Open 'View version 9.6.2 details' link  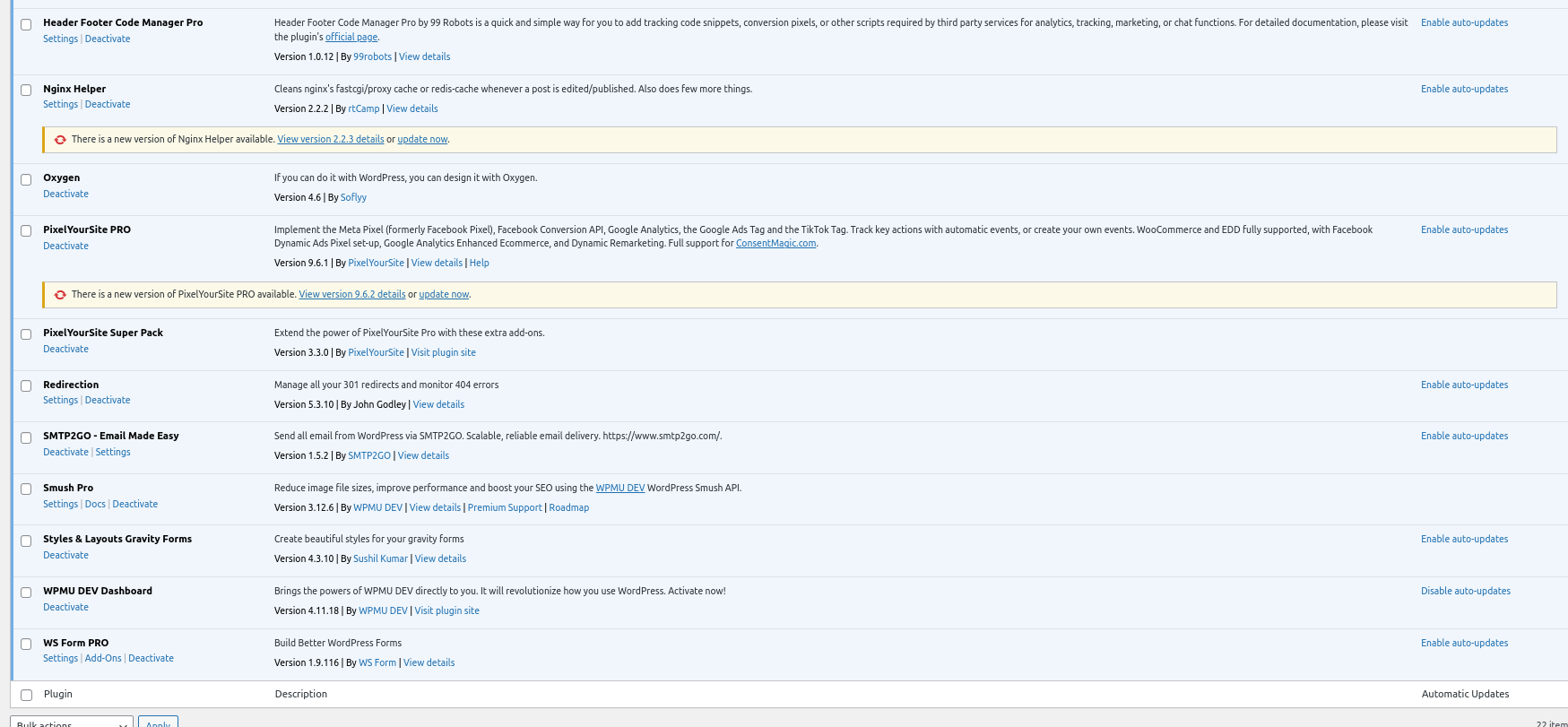tap(352, 295)
